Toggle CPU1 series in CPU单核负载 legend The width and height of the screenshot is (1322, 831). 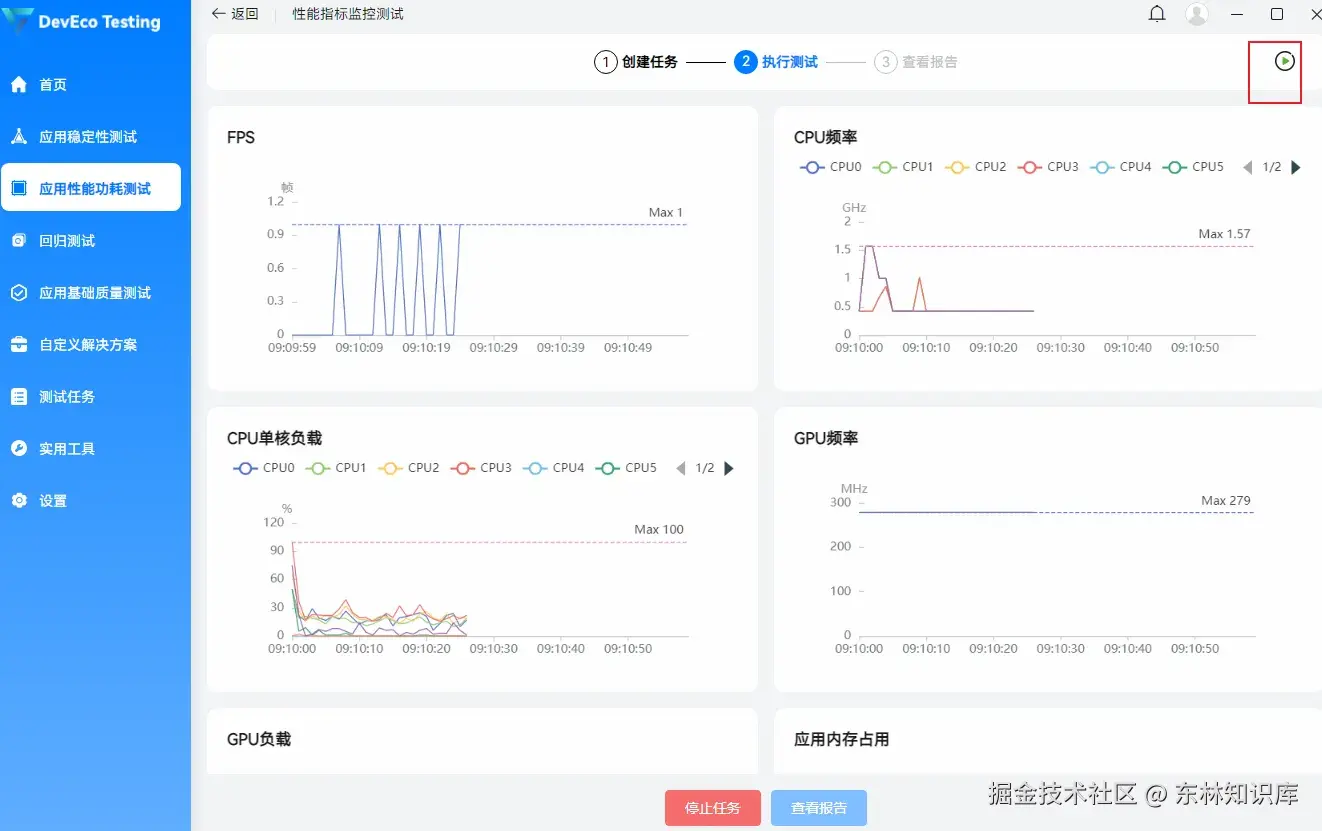336,468
